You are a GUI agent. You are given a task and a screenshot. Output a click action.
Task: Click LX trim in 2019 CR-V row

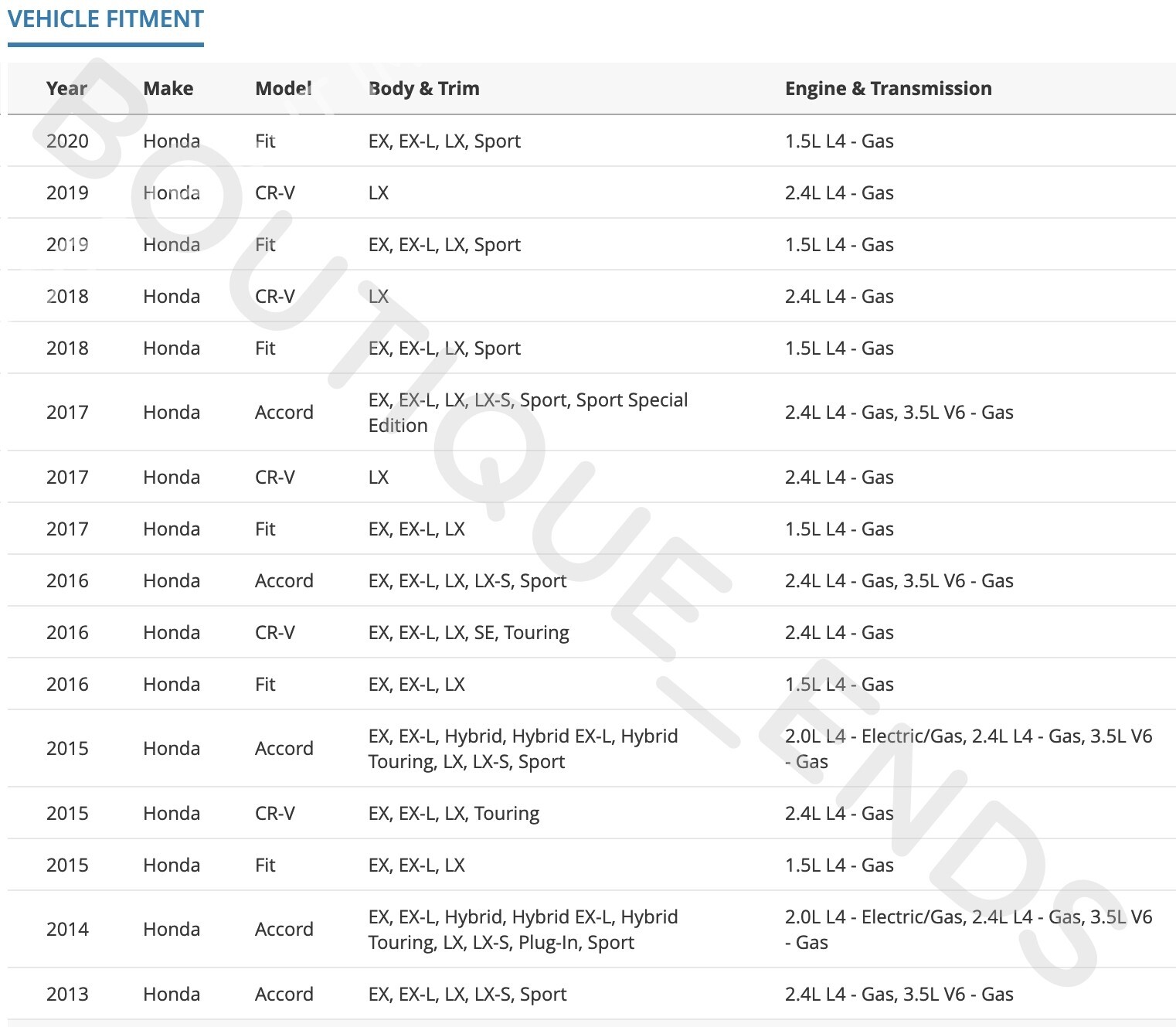(379, 192)
